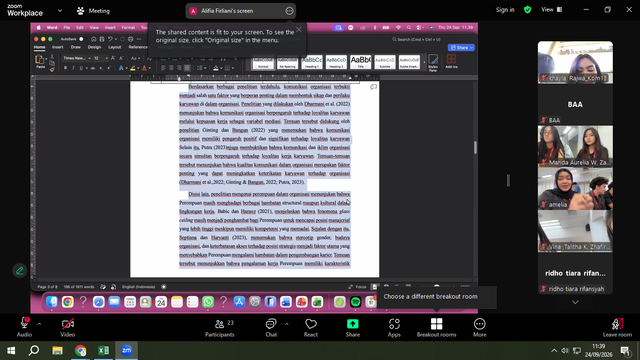The width and height of the screenshot is (640, 360).
Task: Click the font color red A swatch
Action: (x=144, y=68)
